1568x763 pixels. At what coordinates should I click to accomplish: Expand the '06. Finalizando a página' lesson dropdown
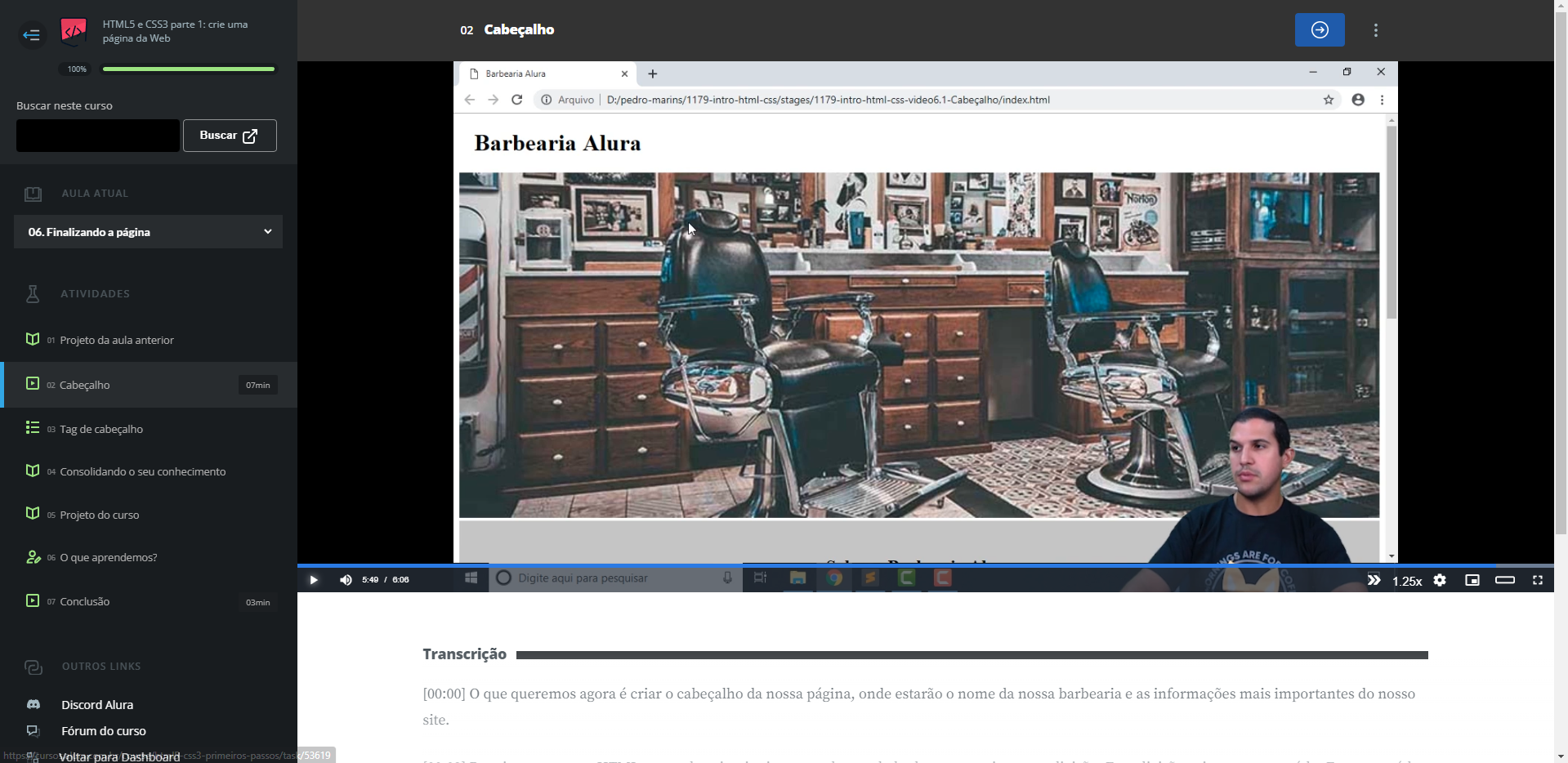(x=148, y=232)
